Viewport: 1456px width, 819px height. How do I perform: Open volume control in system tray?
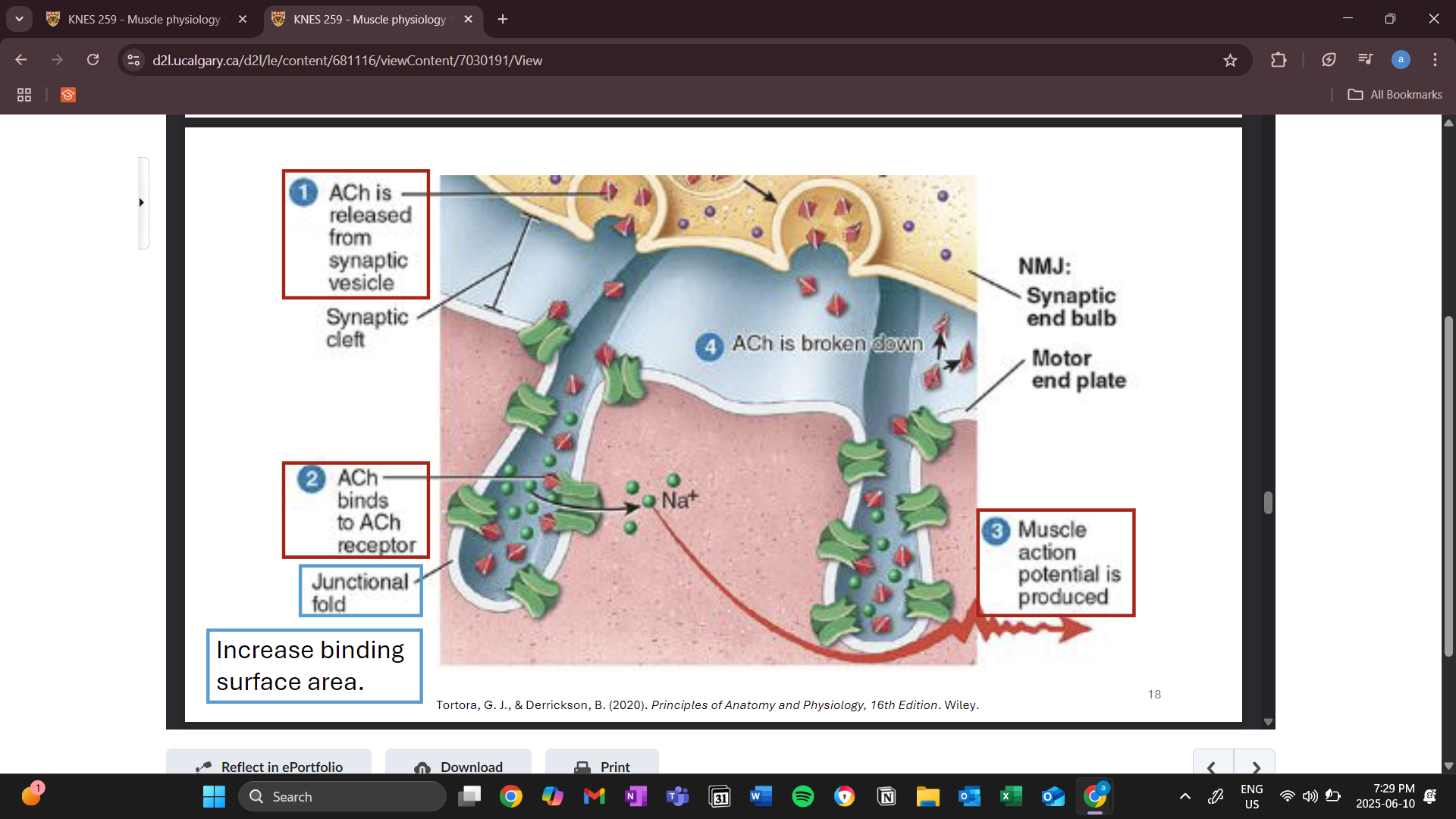click(1310, 796)
